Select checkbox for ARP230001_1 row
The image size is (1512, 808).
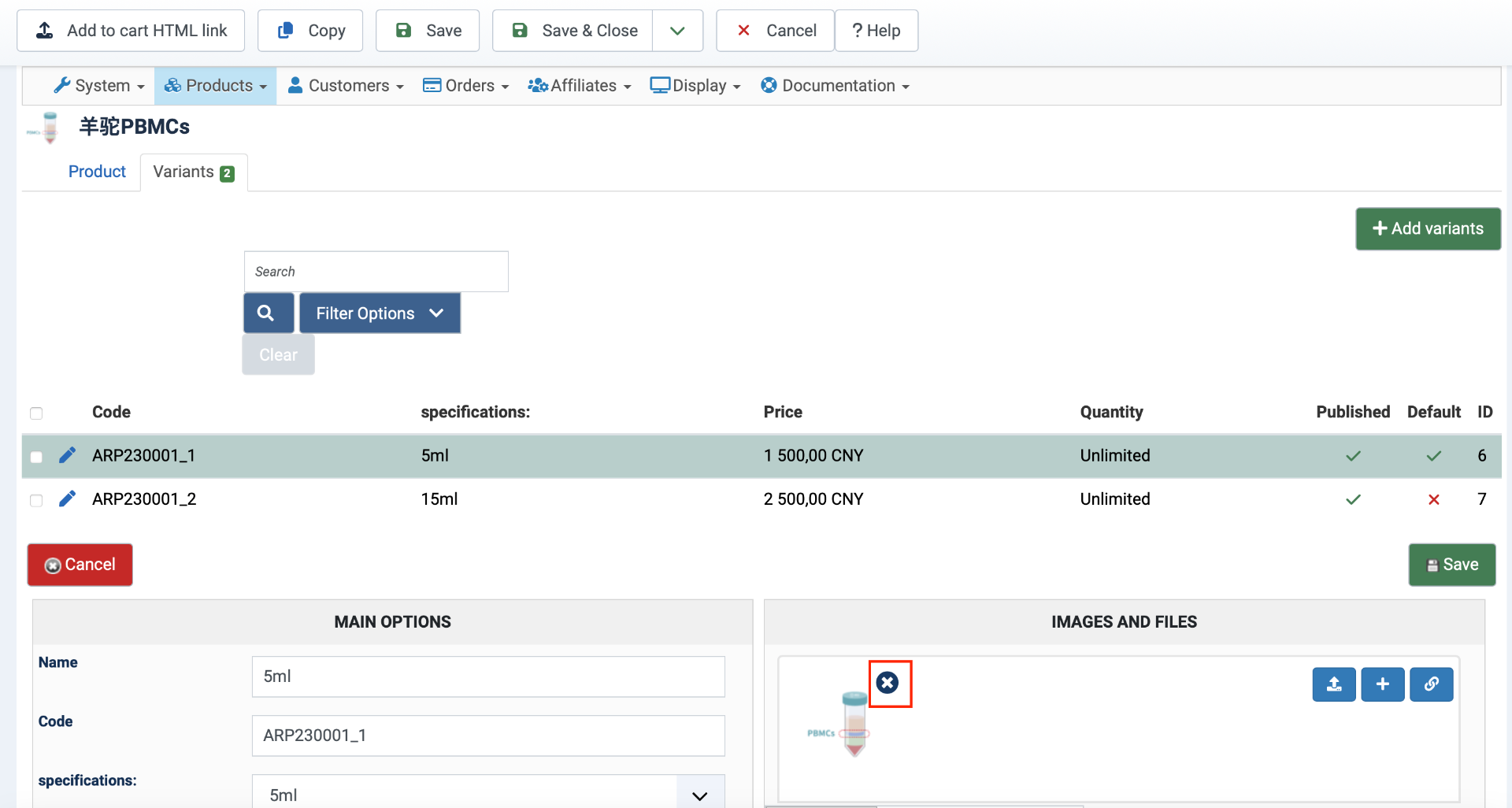point(36,457)
